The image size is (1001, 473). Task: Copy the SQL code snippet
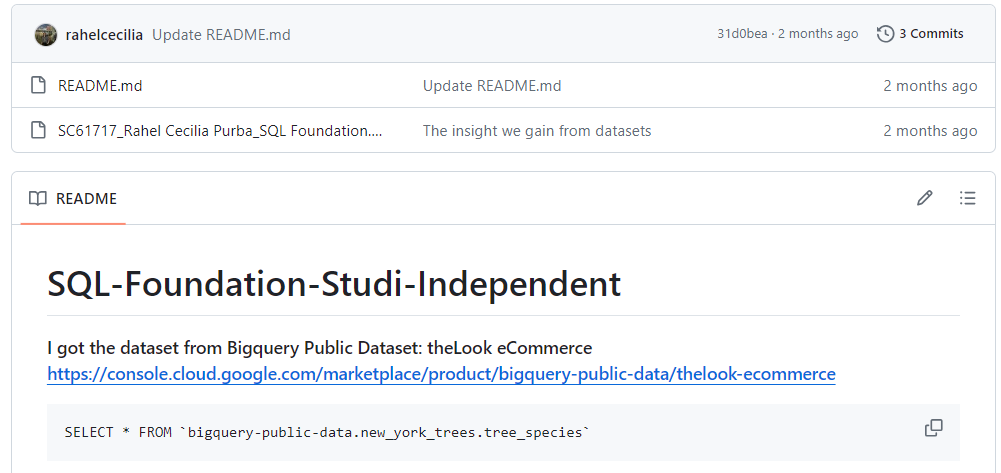[933, 428]
